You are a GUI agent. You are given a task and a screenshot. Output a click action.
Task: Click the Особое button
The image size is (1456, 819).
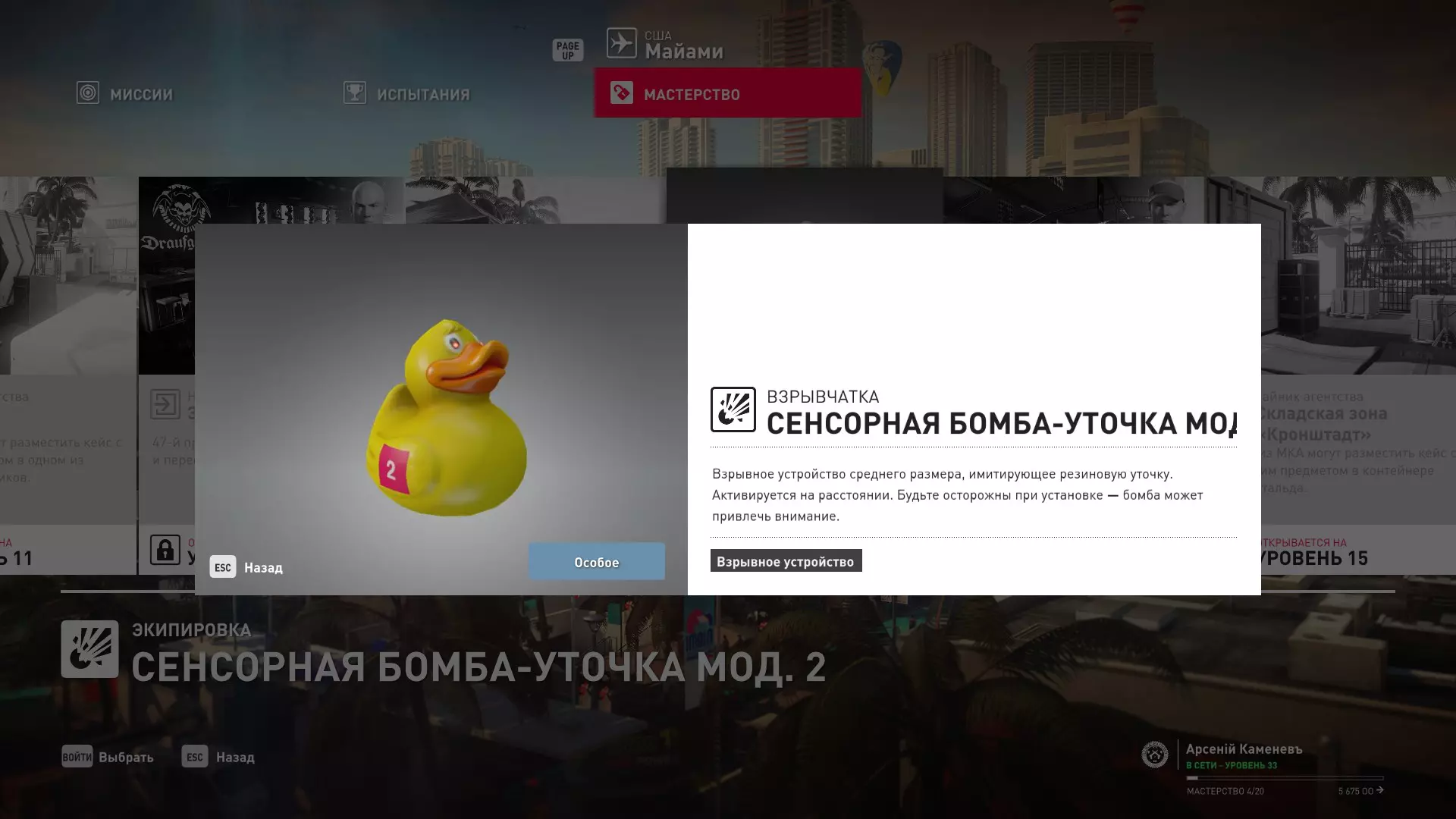(x=597, y=562)
